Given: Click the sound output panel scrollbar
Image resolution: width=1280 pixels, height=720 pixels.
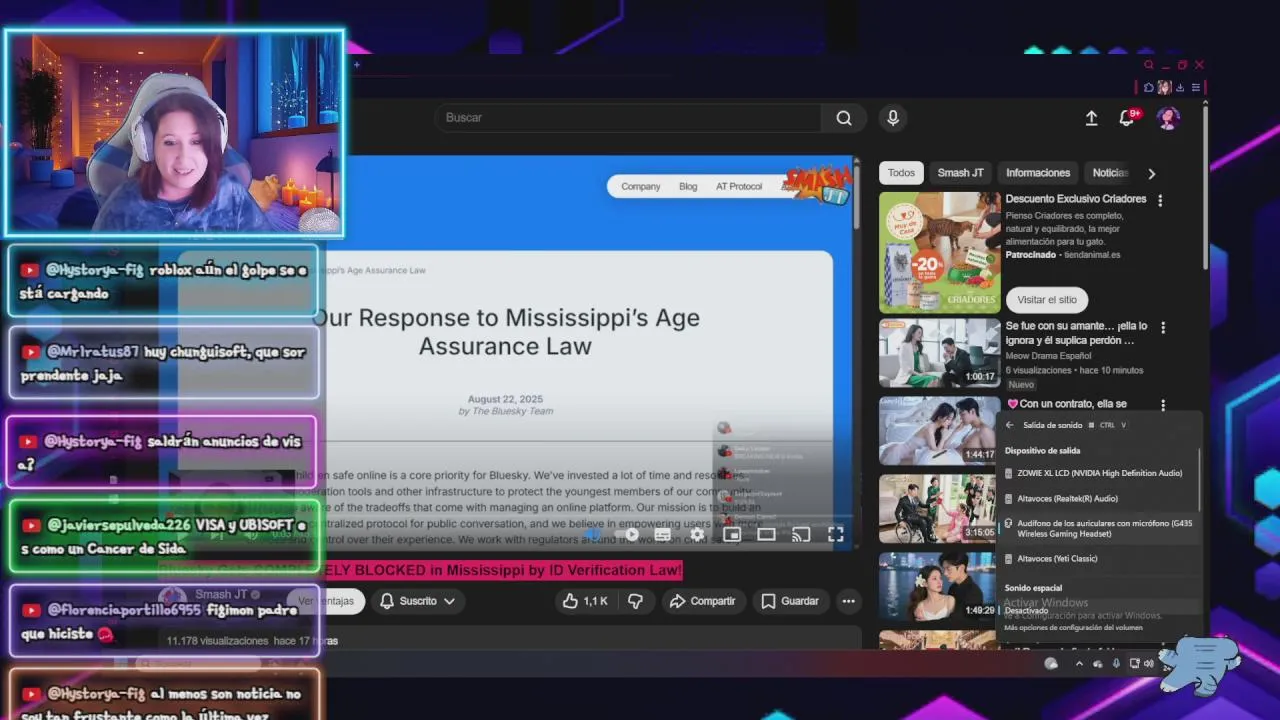Looking at the screenshot, I should (x=1198, y=480).
